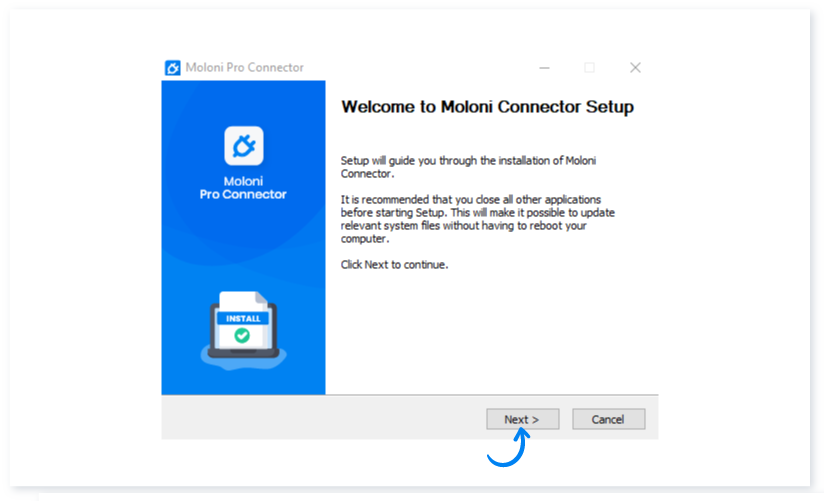Click the 'Click Next to continue.' text
Image resolution: width=824 pixels, height=501 pixels.
point(394,264)
